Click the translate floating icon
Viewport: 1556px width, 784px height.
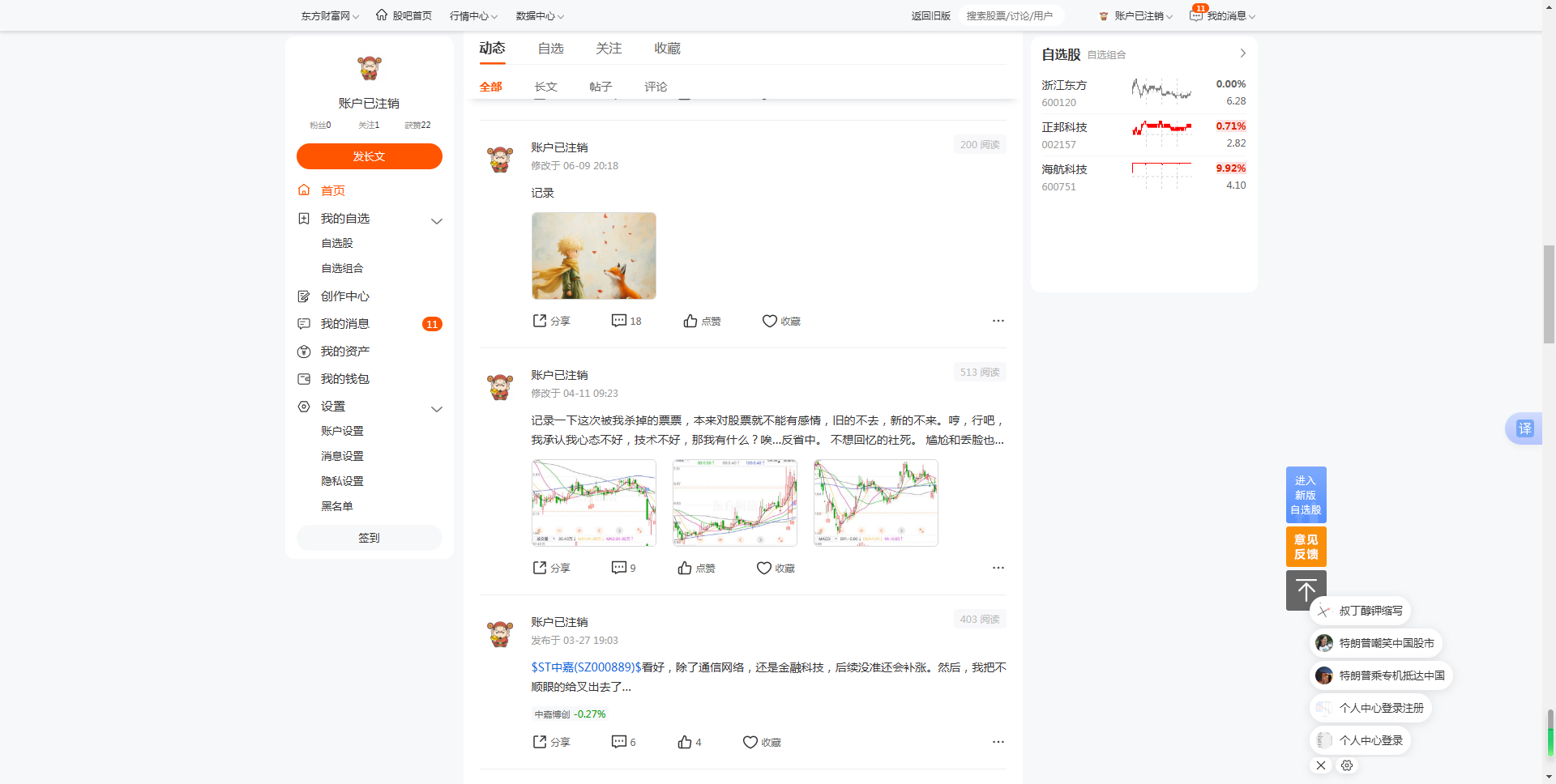click(x=1524, y=428)
